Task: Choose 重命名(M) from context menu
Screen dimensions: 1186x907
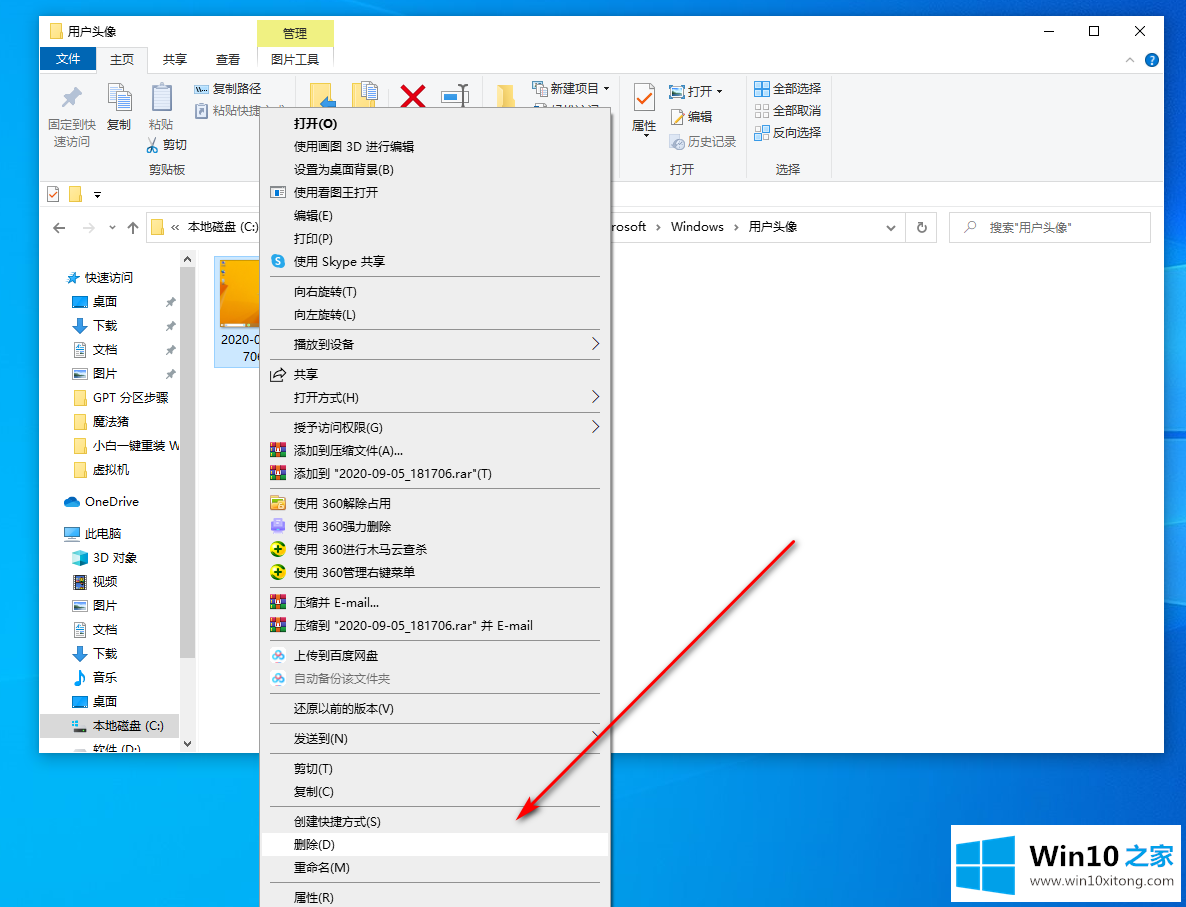Action: pyautogui.click(x=435, y=868)
